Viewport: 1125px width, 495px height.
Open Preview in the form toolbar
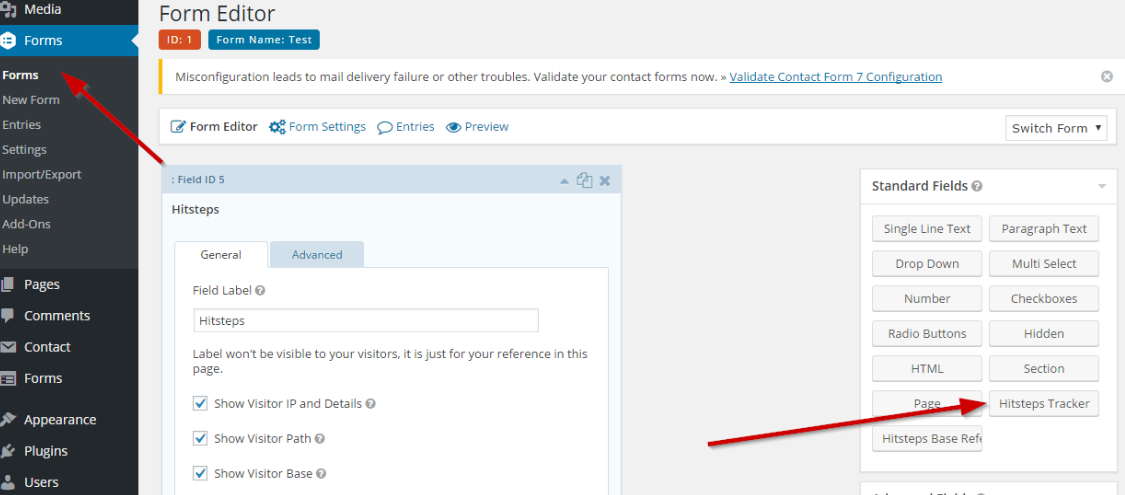point(486,127)
